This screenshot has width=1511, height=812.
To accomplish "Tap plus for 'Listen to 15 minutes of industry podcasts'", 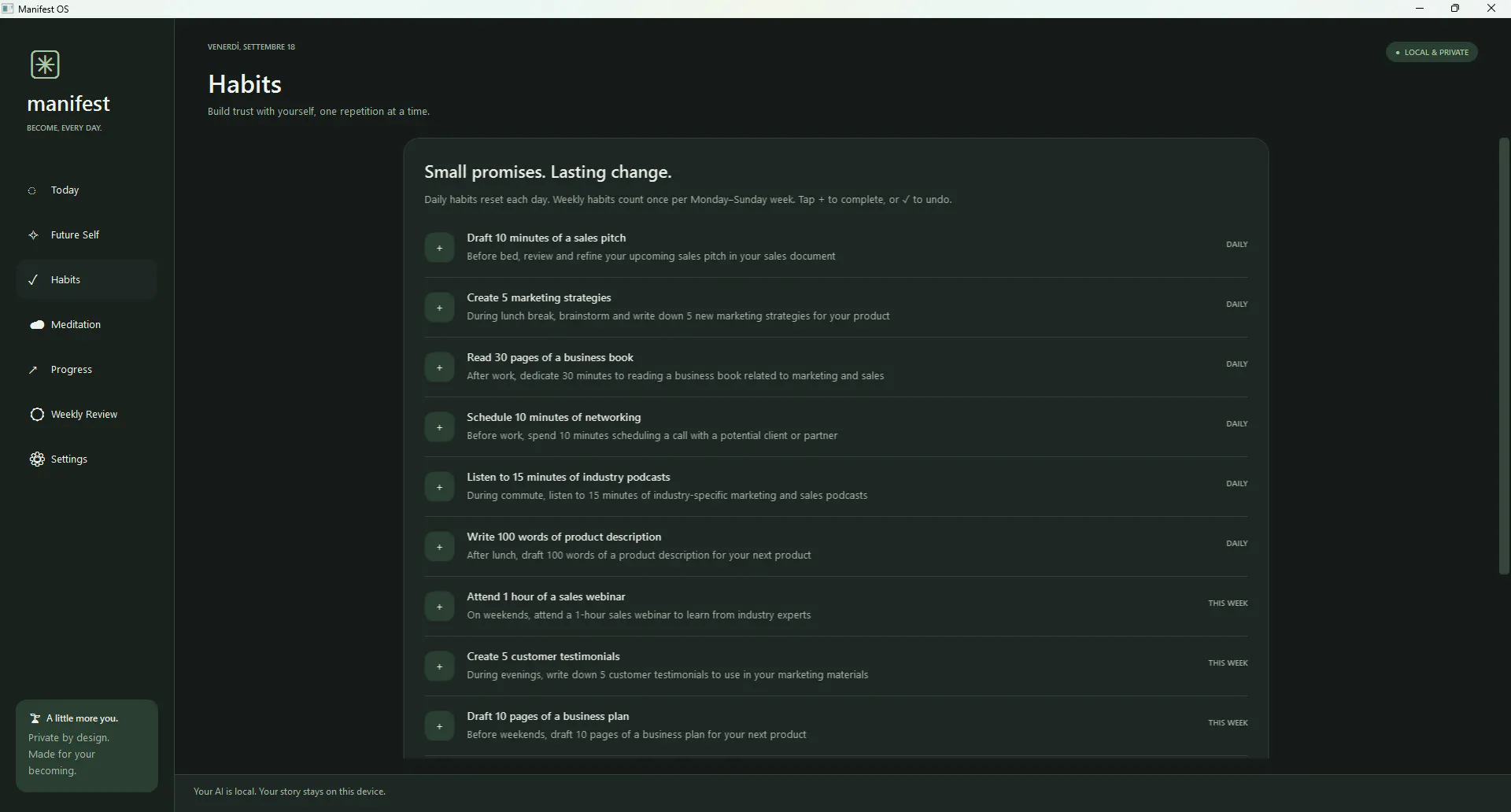I will (439, 486).
